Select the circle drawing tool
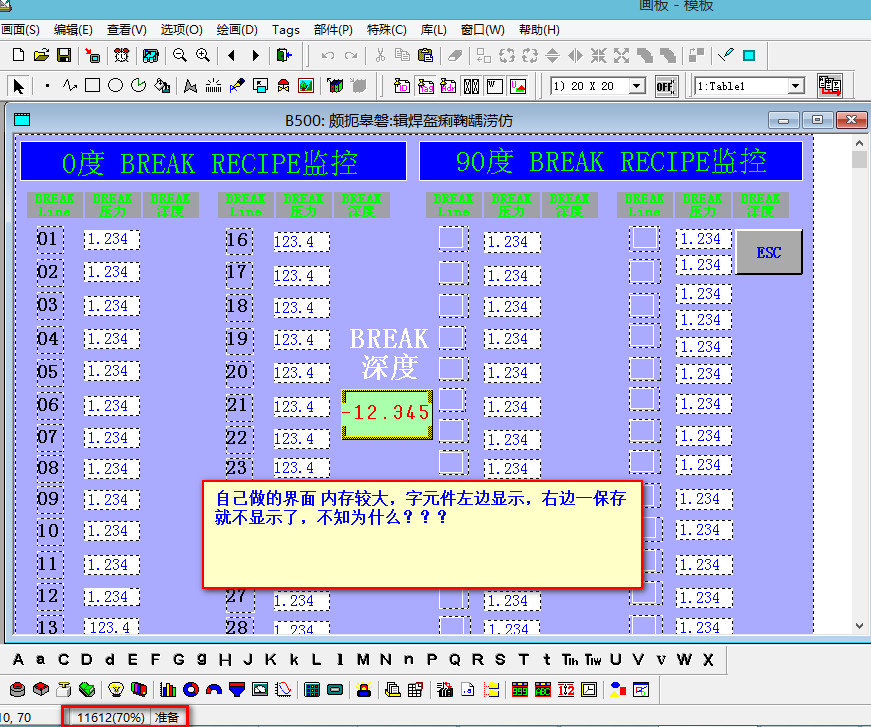 pyautogui.click(x=115, y=86)
